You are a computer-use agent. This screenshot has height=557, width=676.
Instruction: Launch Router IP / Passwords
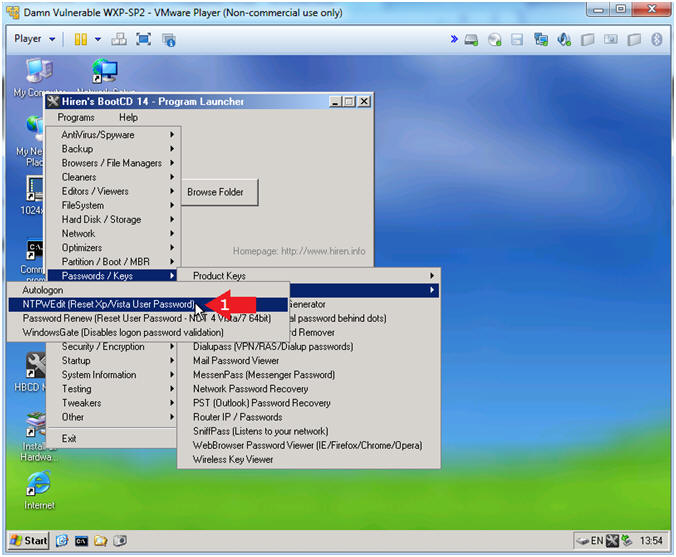tap(309, 417)
